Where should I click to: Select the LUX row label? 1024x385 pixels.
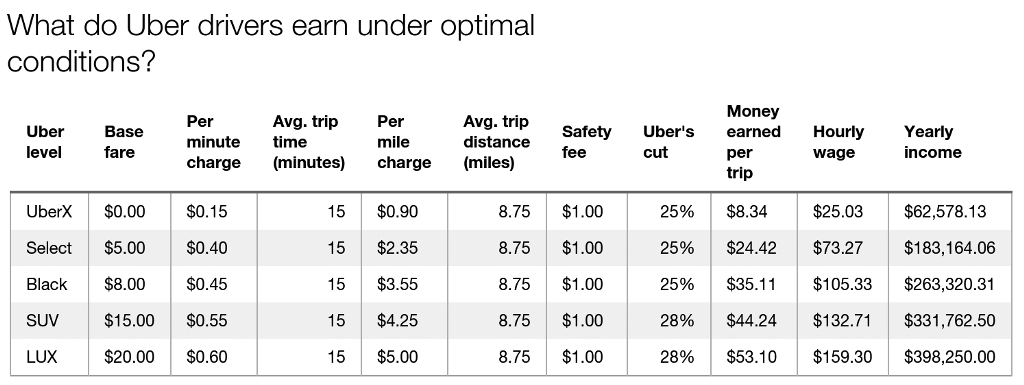click(x=42, y=357)
